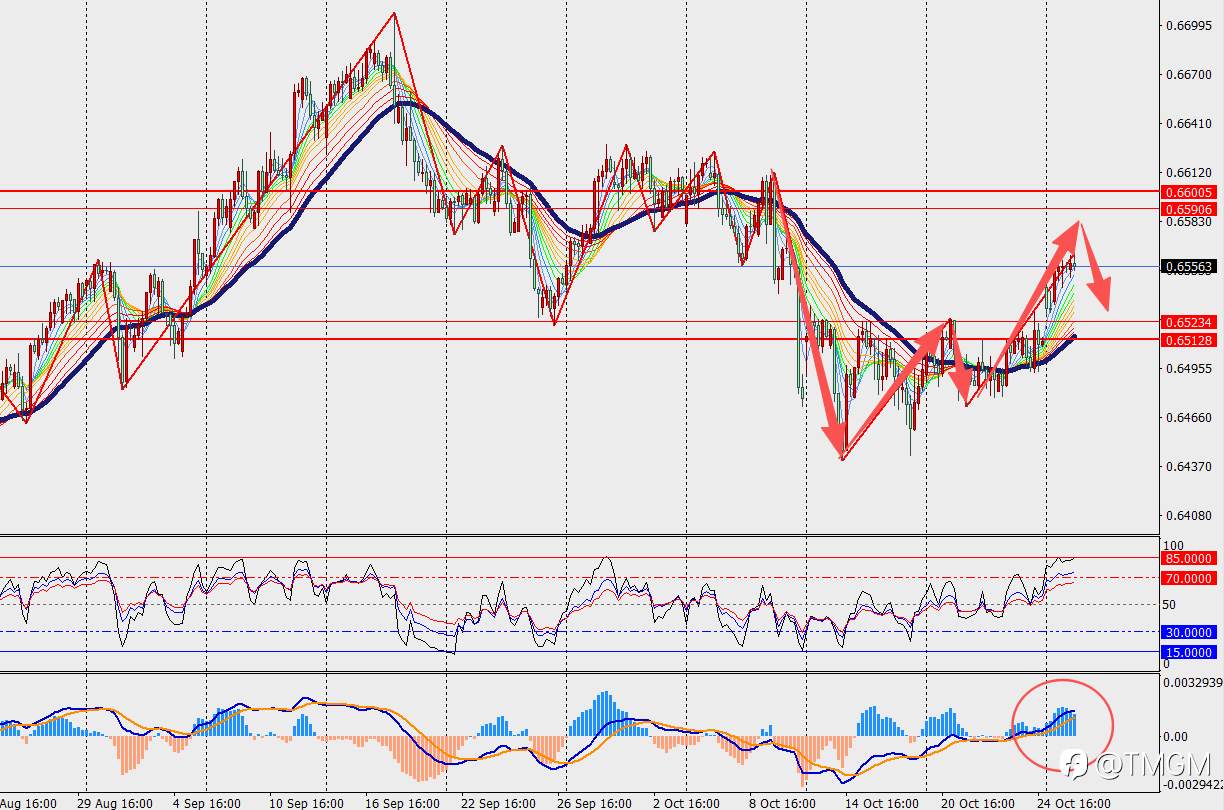Select the red 0.65906 level tag
Image resolution: width=1224 pixels, height=810 pixels.
click(1189, 209)
